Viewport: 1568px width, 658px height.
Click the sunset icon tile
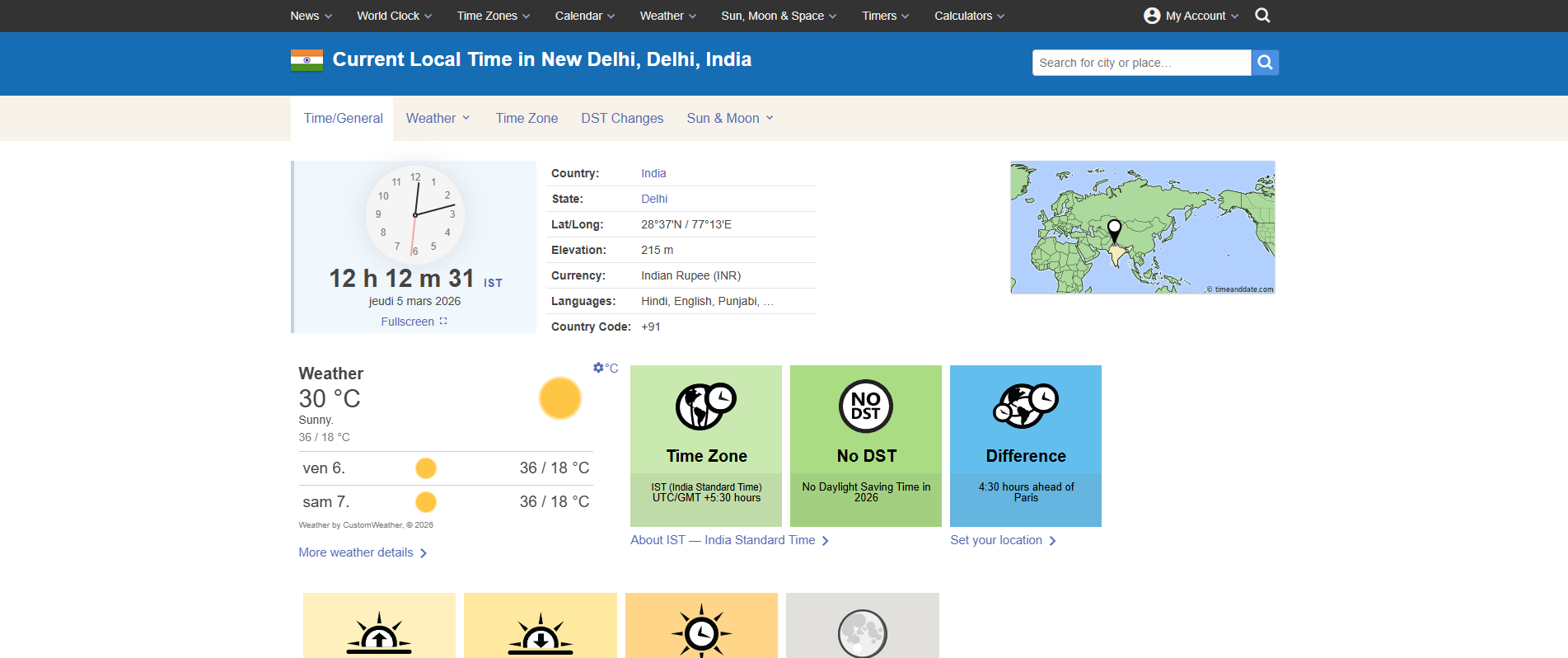(541, 625)
